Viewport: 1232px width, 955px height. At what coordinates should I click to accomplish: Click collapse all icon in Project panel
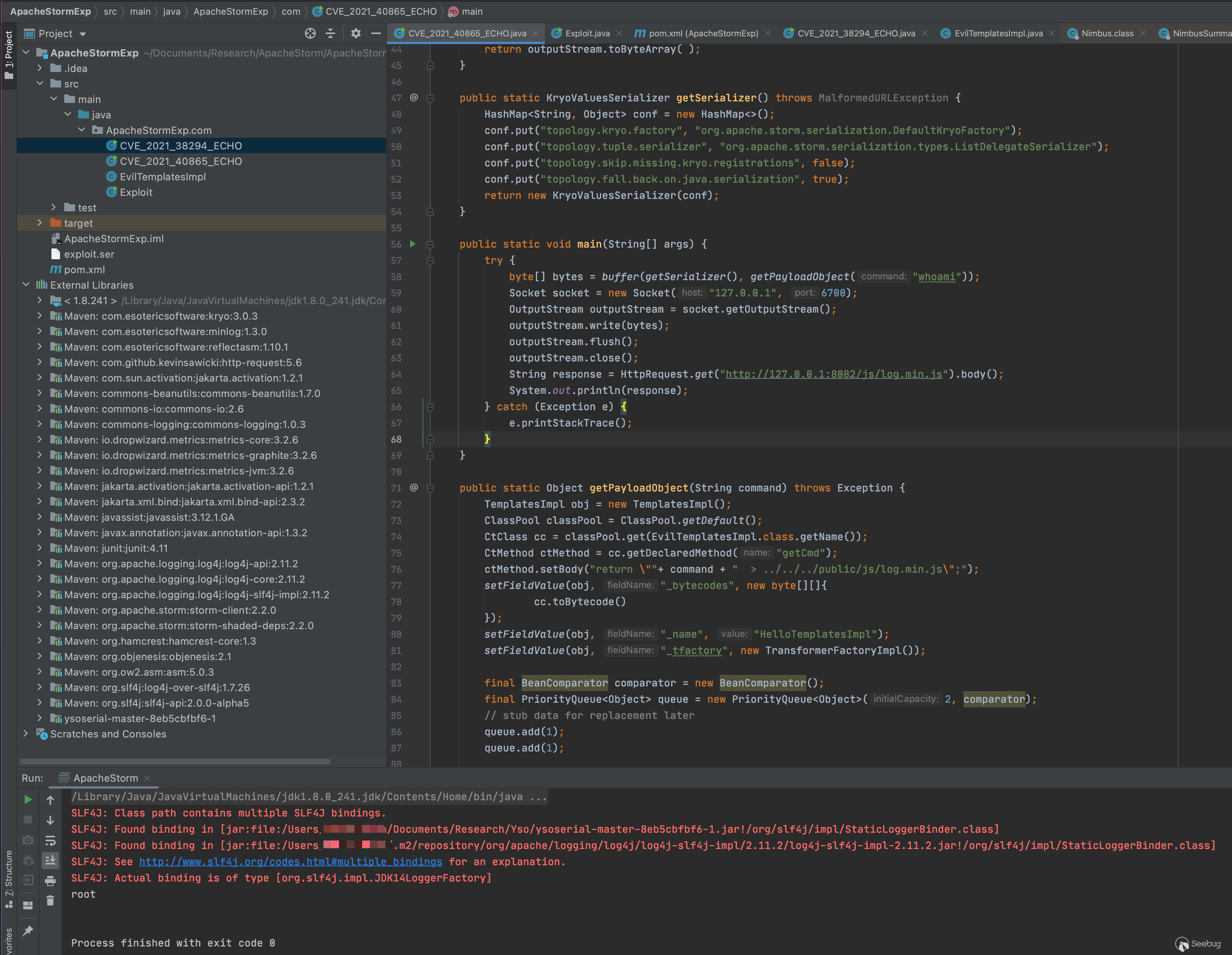[x=330, y=34]
